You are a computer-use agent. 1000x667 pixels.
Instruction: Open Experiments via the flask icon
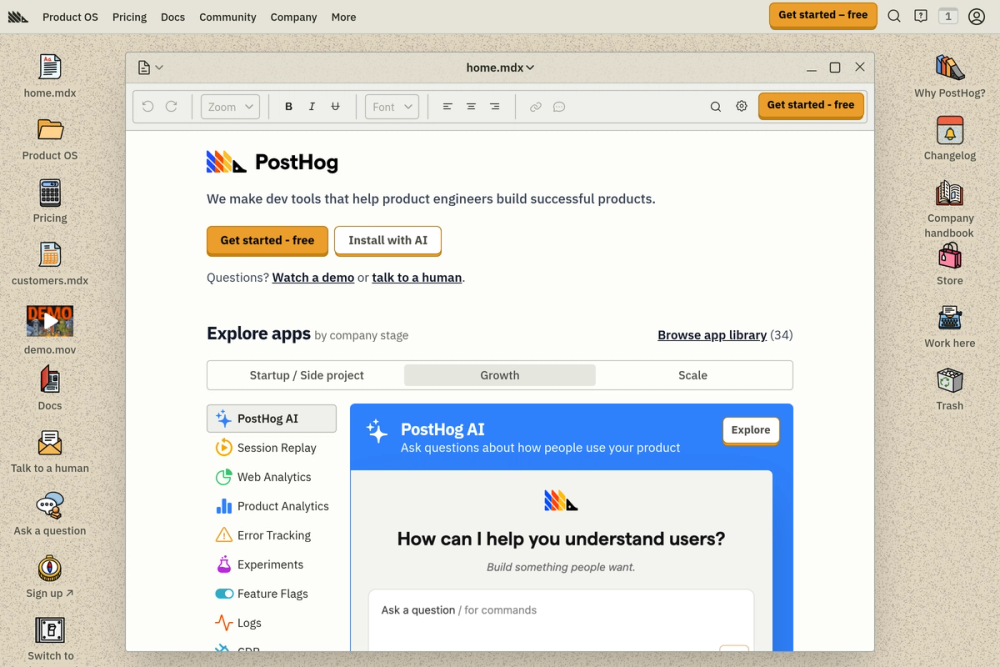[222, 564]
